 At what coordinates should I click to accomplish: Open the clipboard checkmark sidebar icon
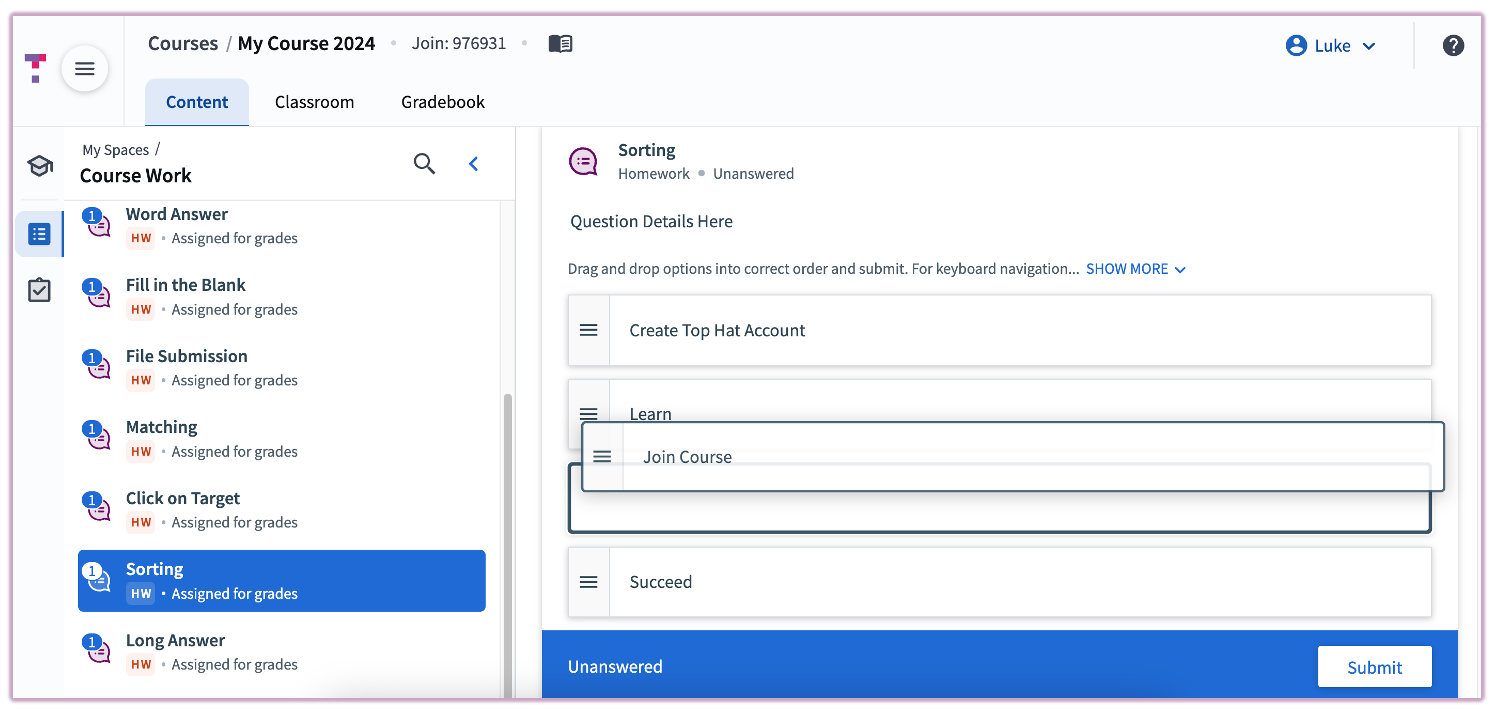tap(39, 291)
